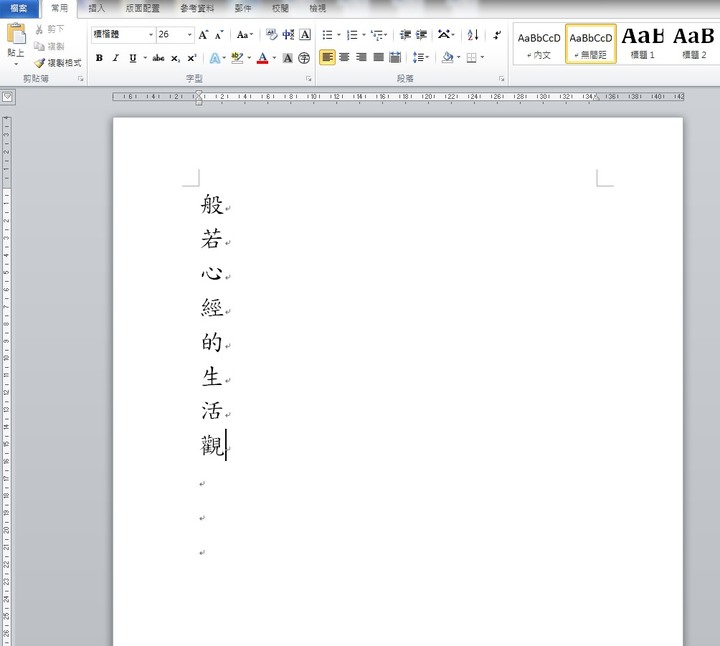Open the font size 26 dropdown
The width and height of the screenshot is (720, 646).
pos(189,34)
